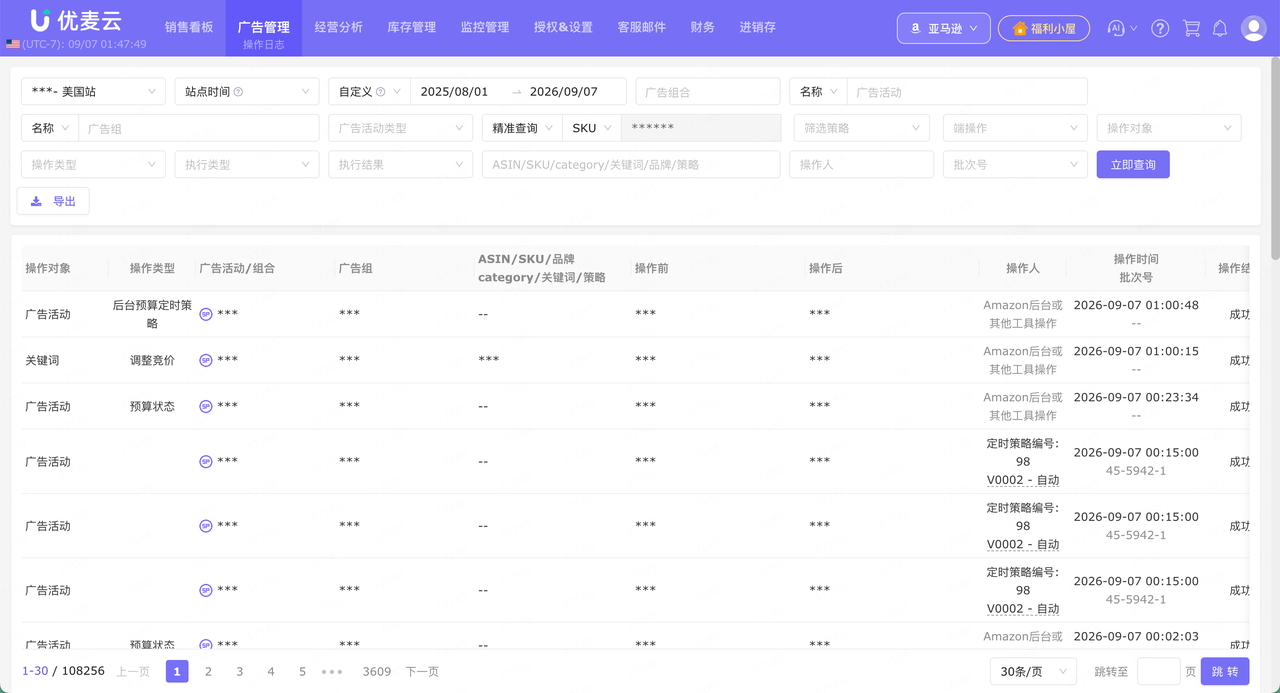The image size is (1280, 693).
Task: Click the V0002 - 自动 link in the first 定时策略编号: 98 row
Action: [x=1023, y=480]
